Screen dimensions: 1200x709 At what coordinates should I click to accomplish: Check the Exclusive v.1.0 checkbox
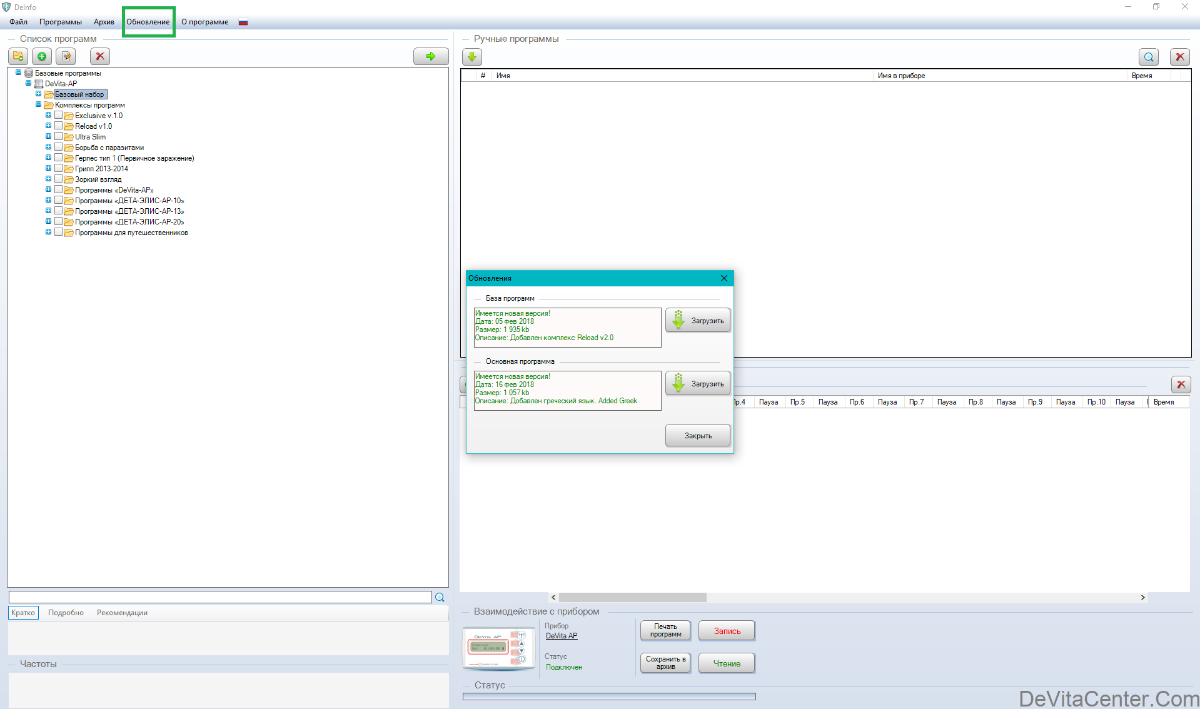coord(58,116)
